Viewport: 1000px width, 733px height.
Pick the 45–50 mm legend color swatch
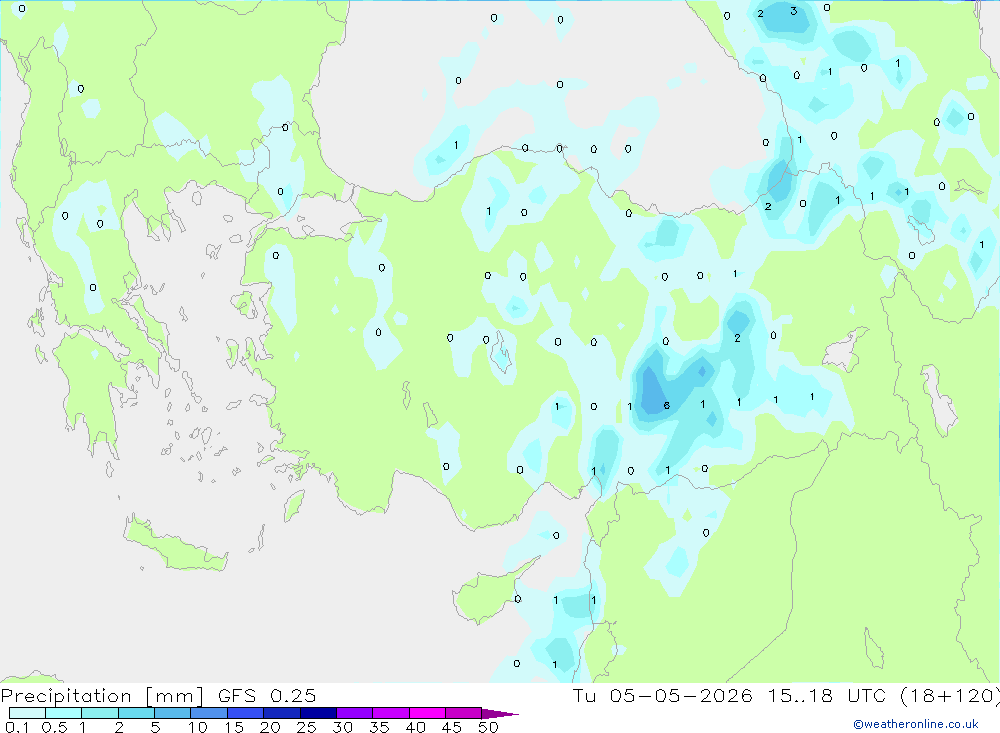(x=464, y=713)
